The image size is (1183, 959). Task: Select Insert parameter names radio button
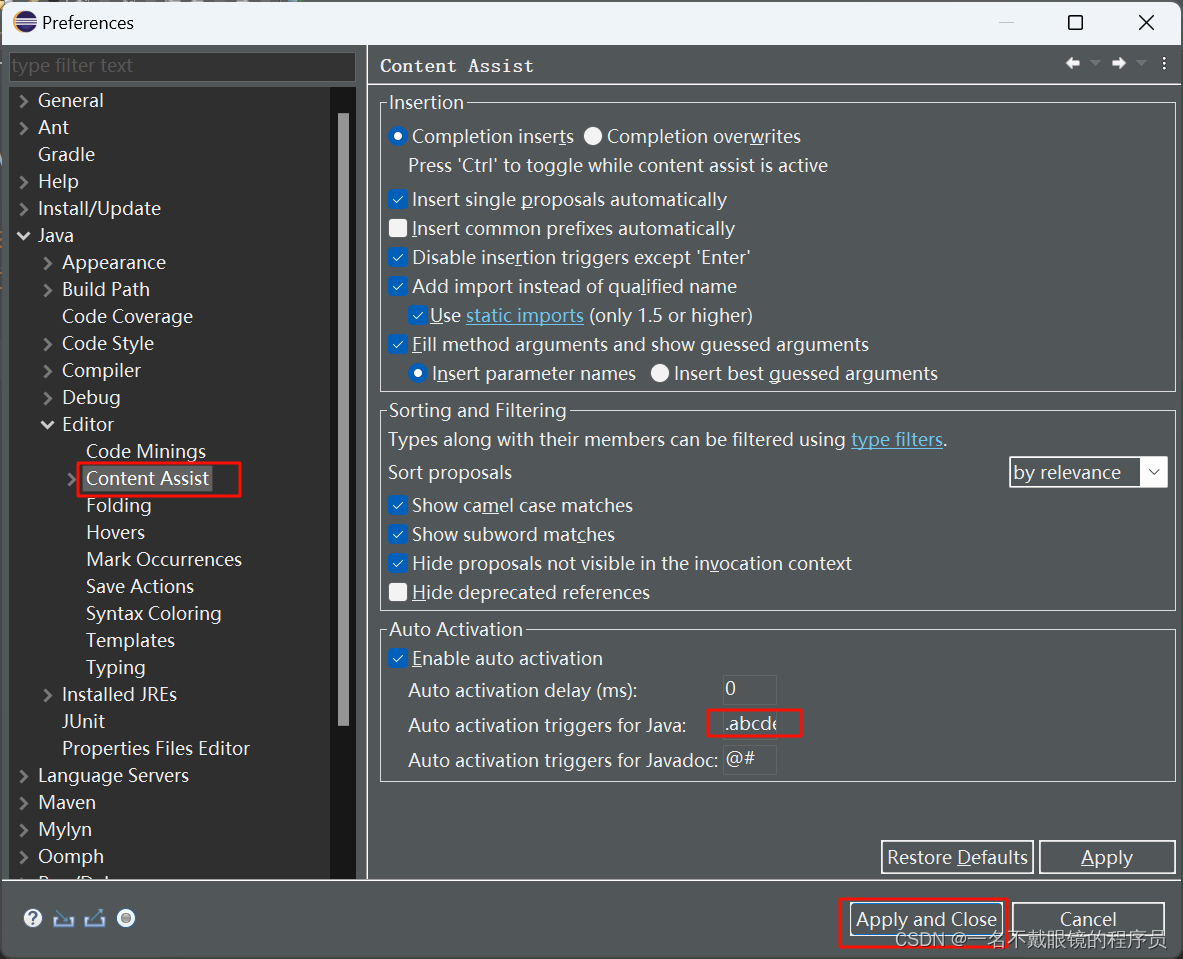point(417,373)
